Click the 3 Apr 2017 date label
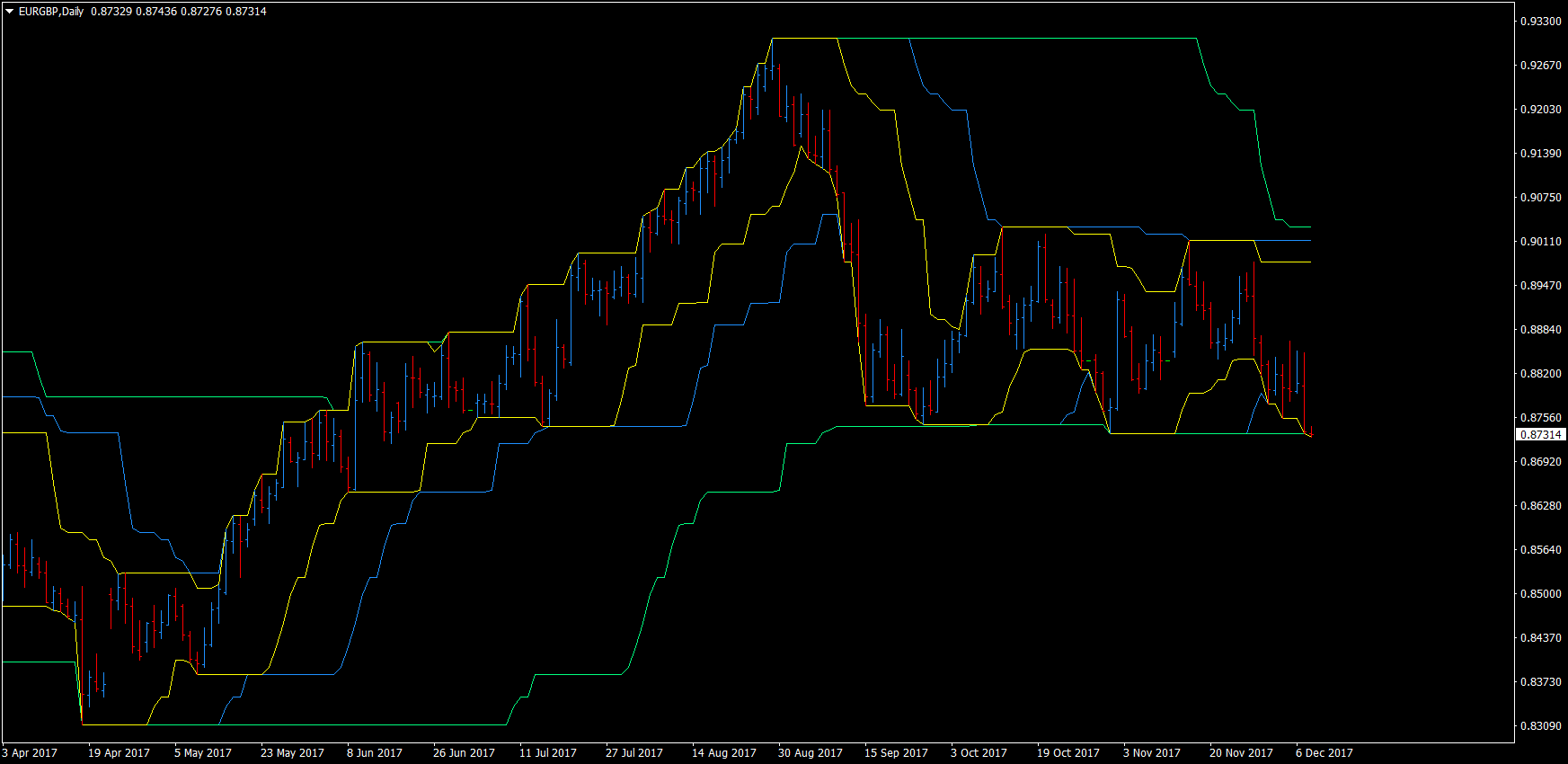 [30, 753]
